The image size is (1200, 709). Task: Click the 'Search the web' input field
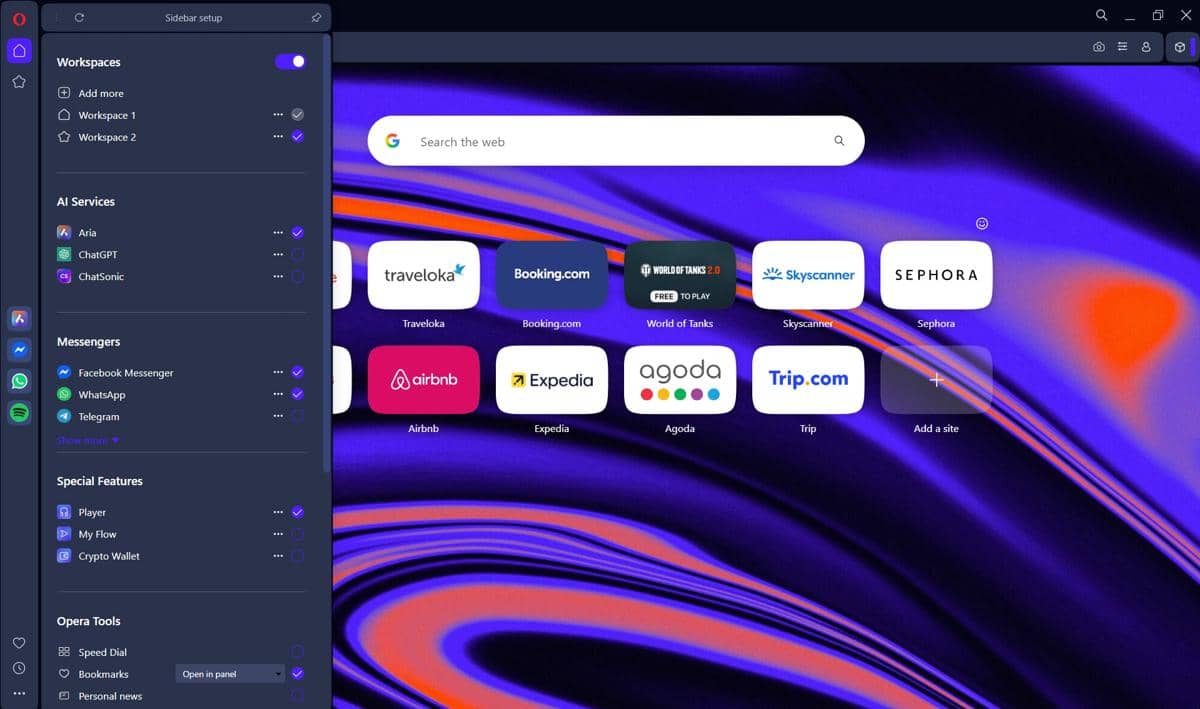point(615,140)
